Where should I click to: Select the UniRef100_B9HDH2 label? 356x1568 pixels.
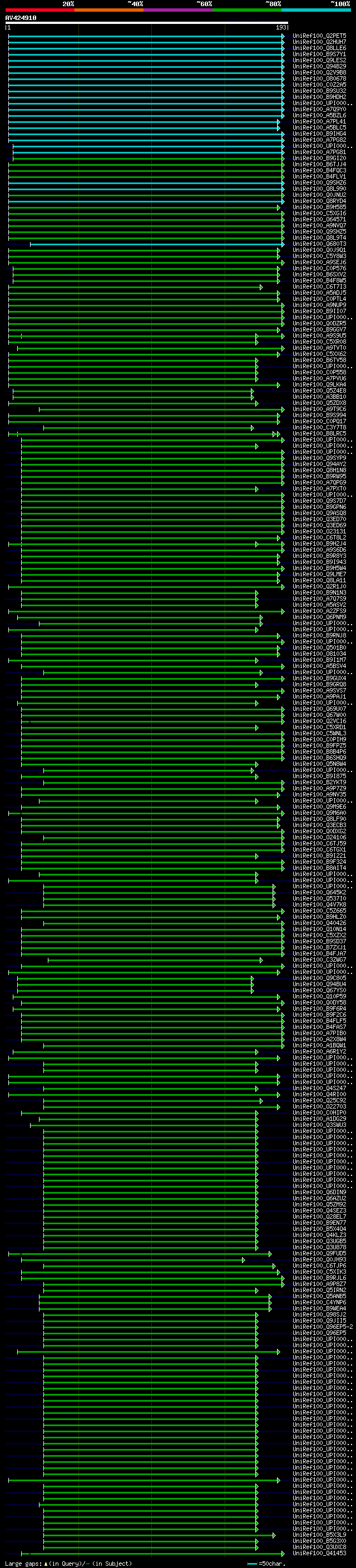tap(319, 97)
